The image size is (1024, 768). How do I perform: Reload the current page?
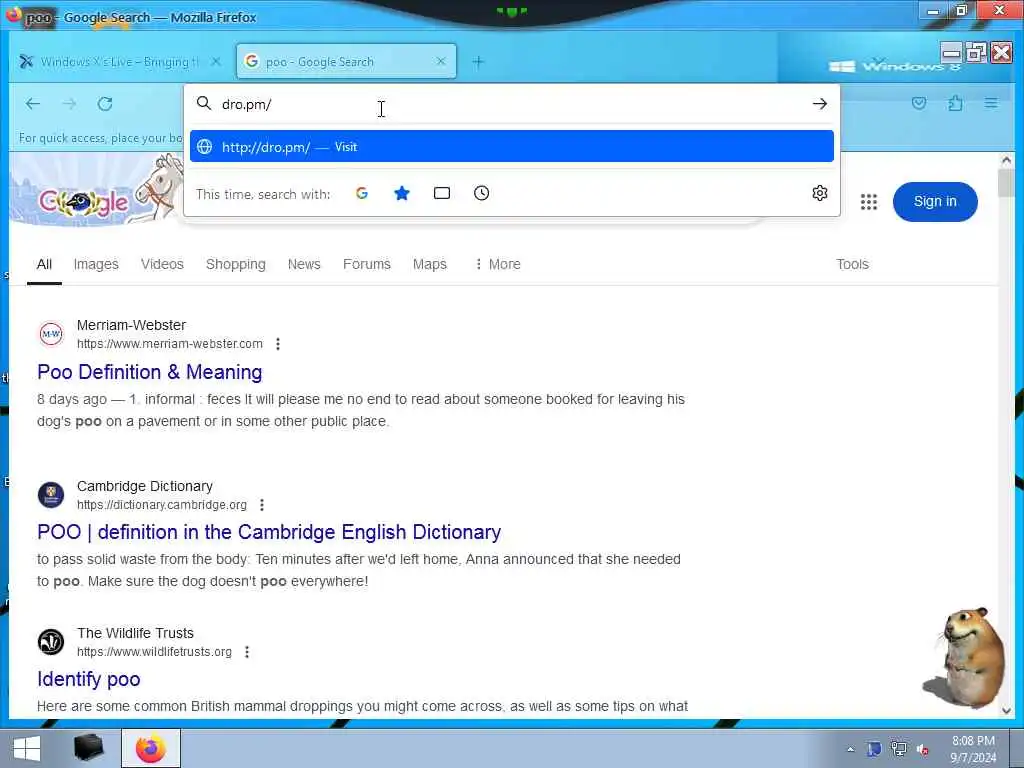[x=105, y=104]
